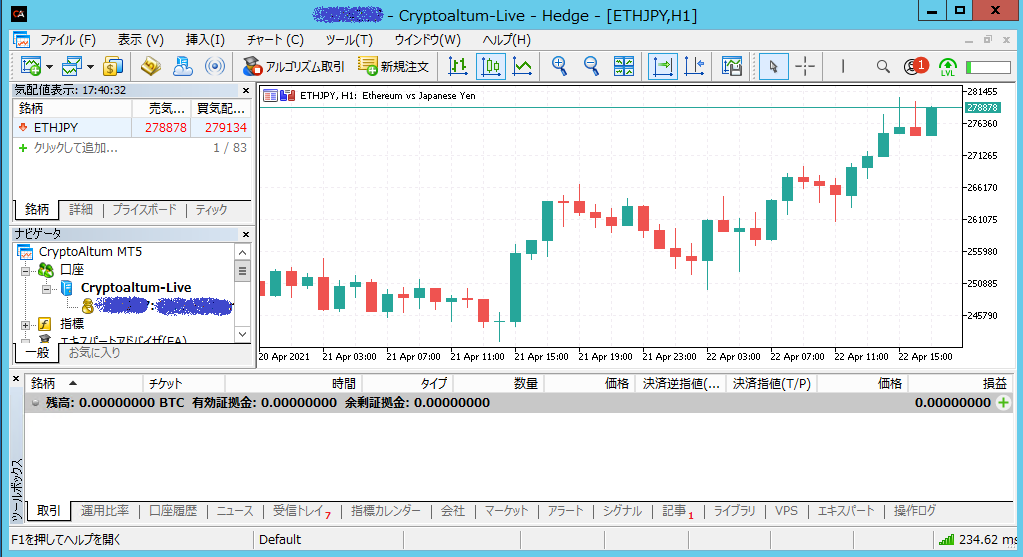This screenshot has width=1023, height=557.
Task: Expand the profiles dropdown arrow
Action: (x=90, y=67)
